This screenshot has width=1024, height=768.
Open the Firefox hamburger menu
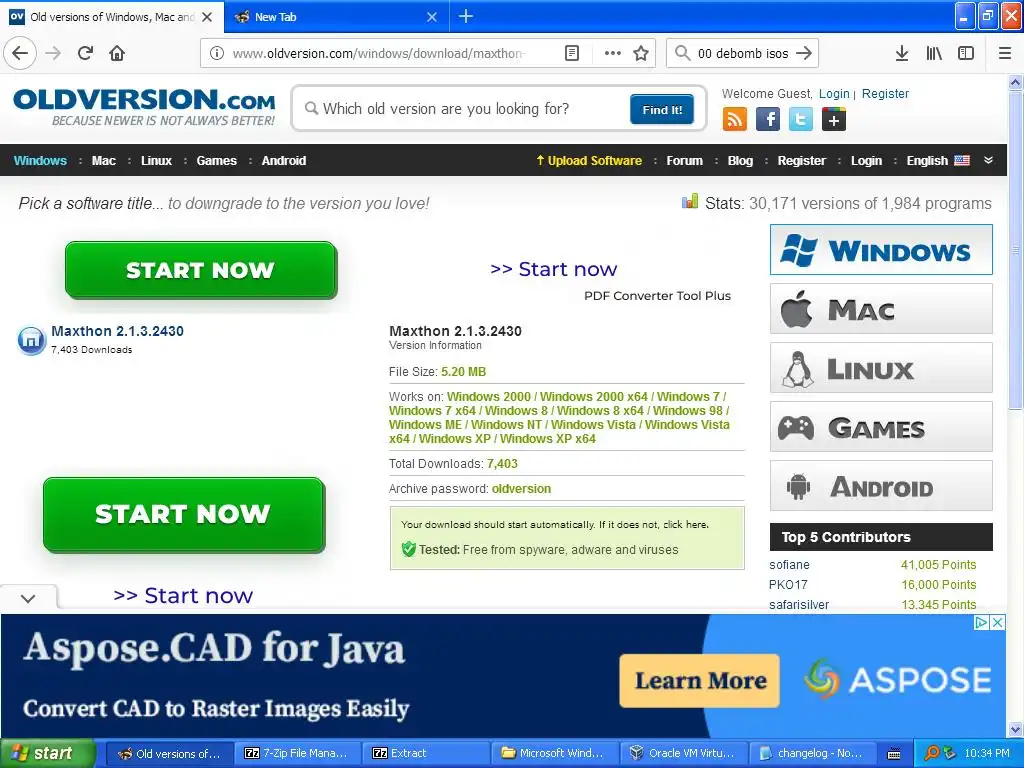[x=1005, y=53]
